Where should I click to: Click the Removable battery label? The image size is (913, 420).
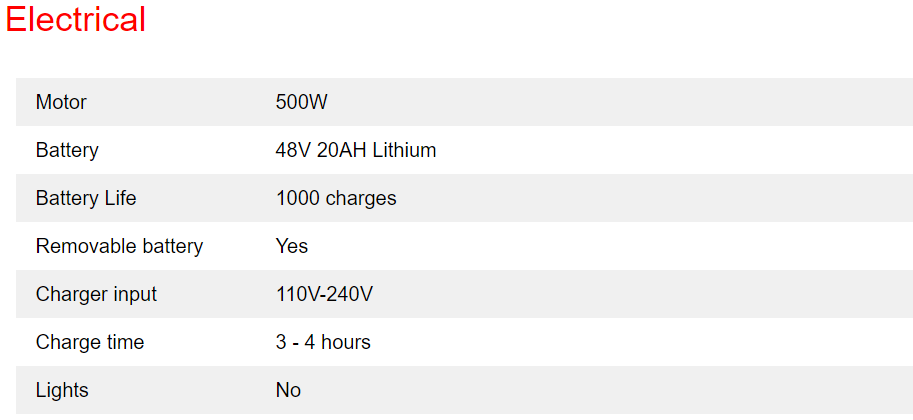click(x=119, y=246)
